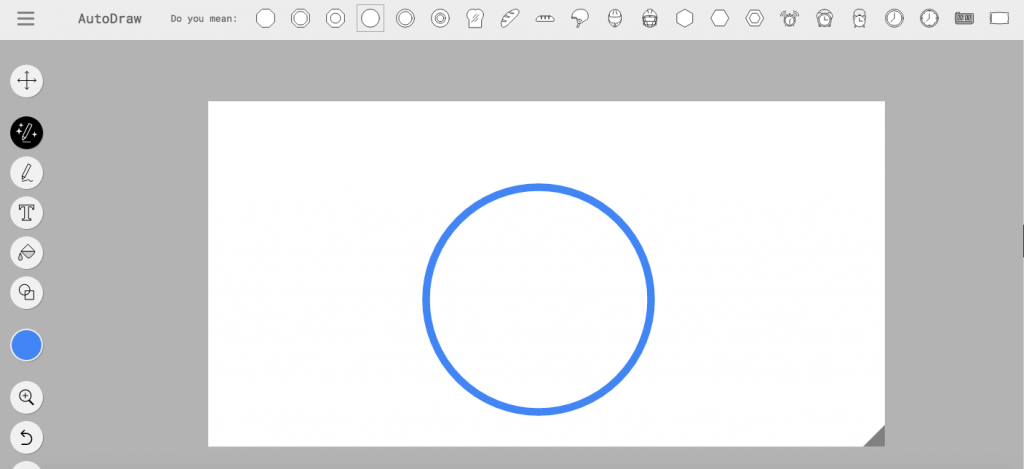Choose the flat-top plain hexagon suggestion
This screenshot has width=1024, height=469.
coord(720,18)
